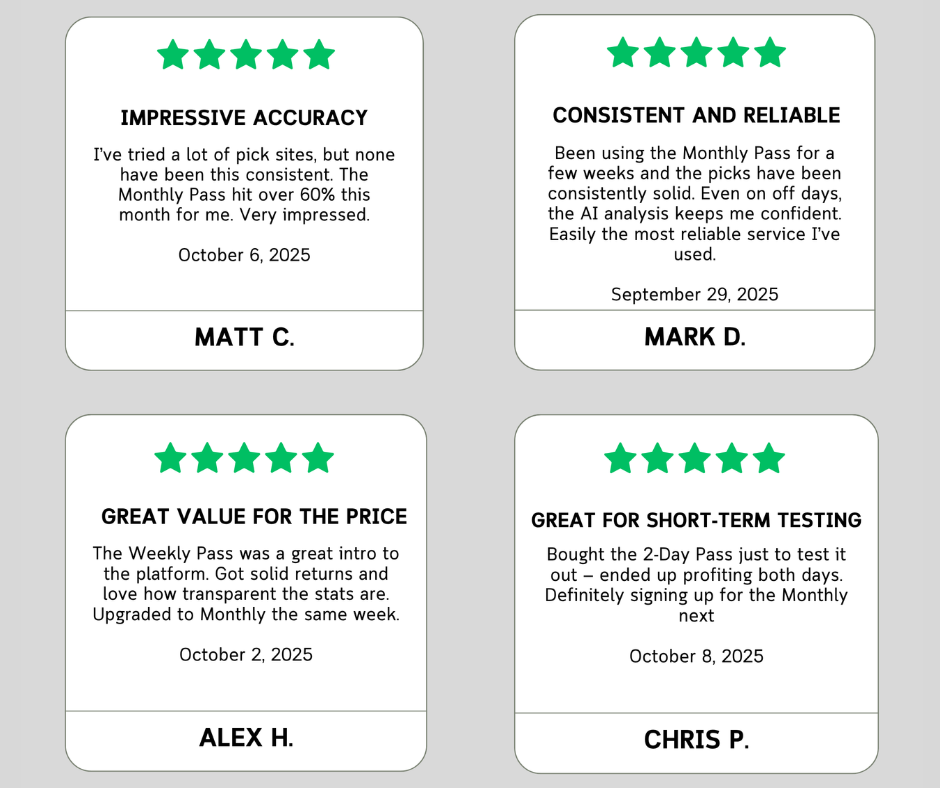Select the "Great for Short-Term Testing" title
Image resolution: width=940 pixels, height=788 pixels.
[x=696, y=520]
